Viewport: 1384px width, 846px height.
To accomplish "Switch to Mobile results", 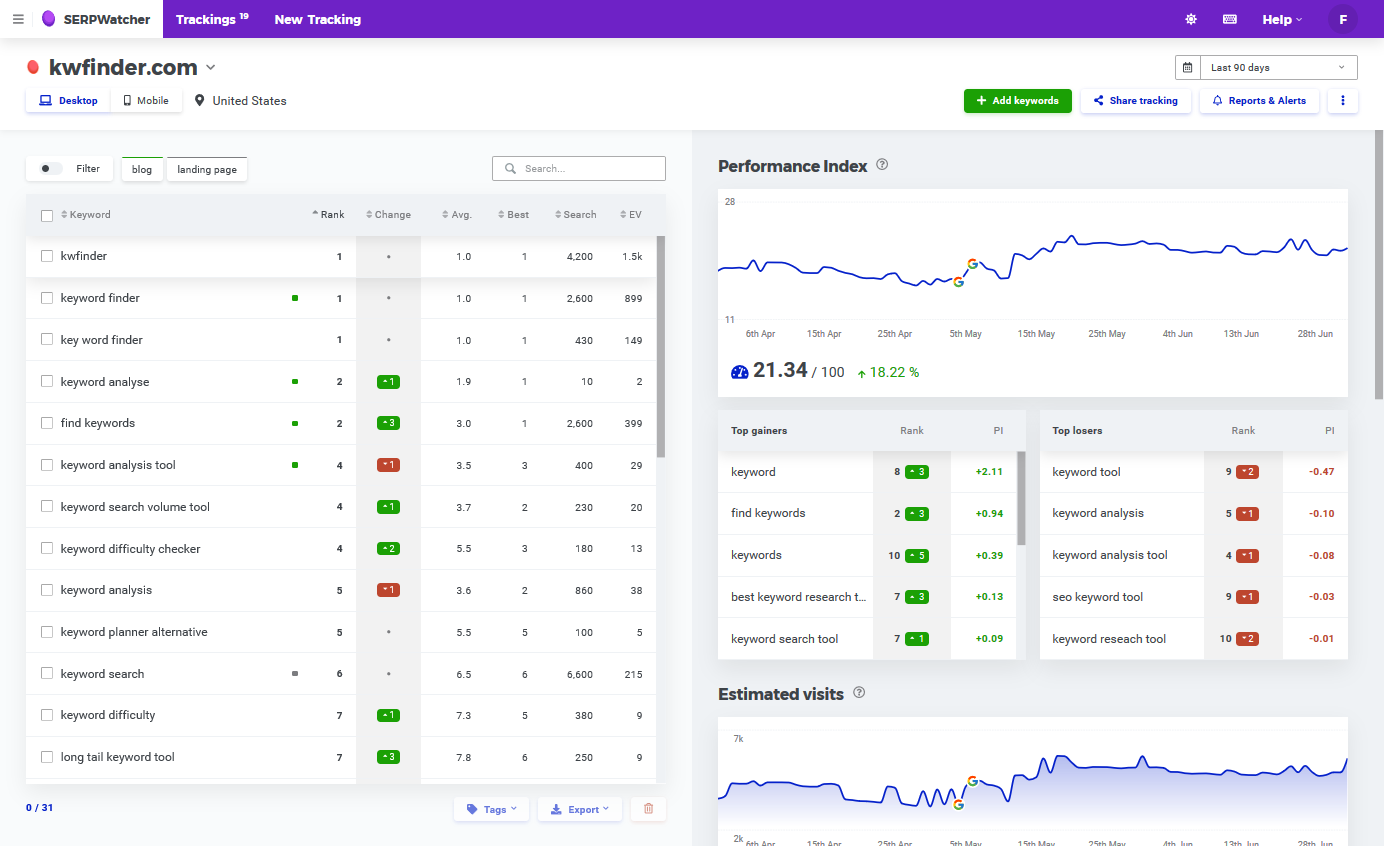I will pyautogui.click(x=146, y=101).
